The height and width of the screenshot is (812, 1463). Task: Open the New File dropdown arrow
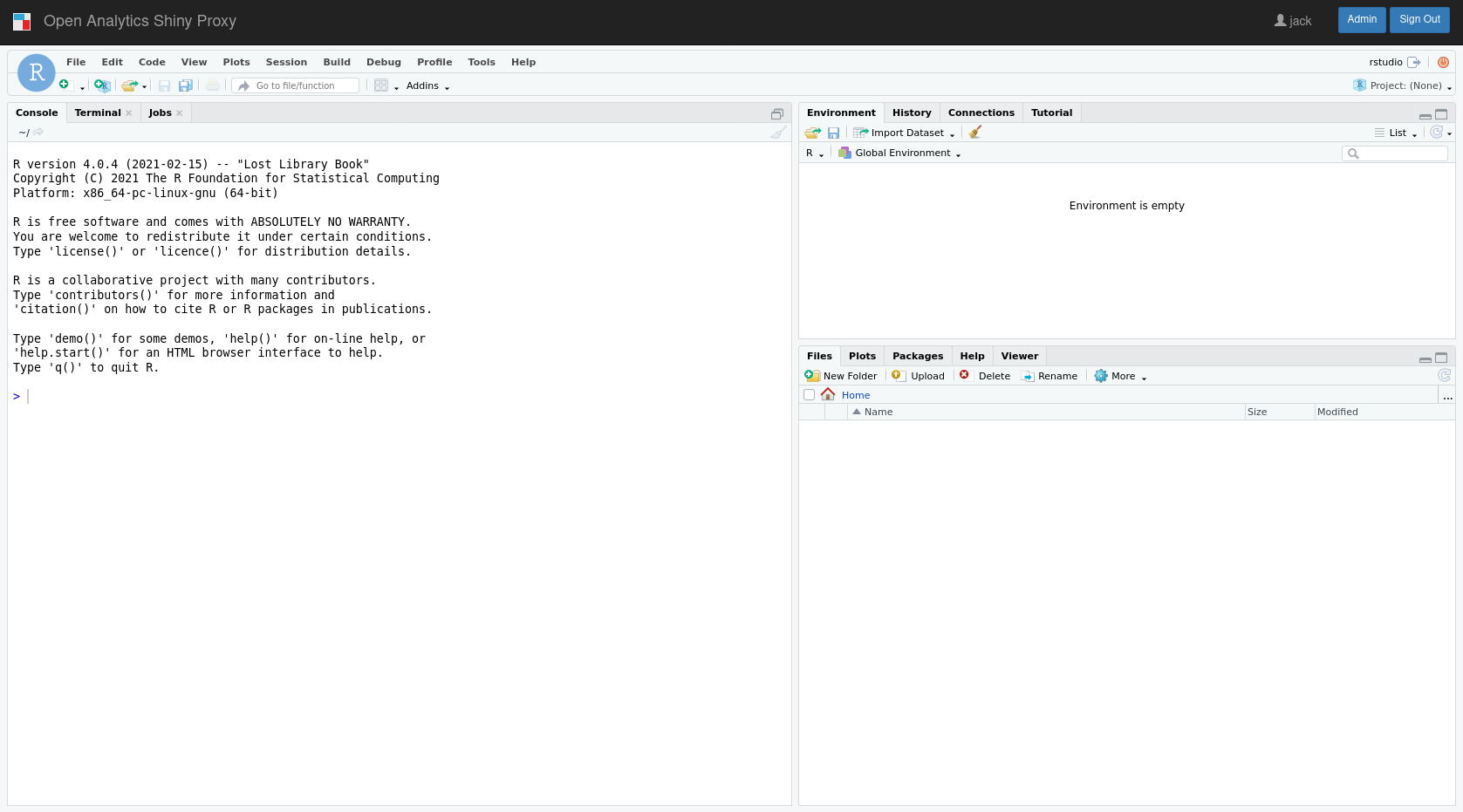(x=82, y=88)
